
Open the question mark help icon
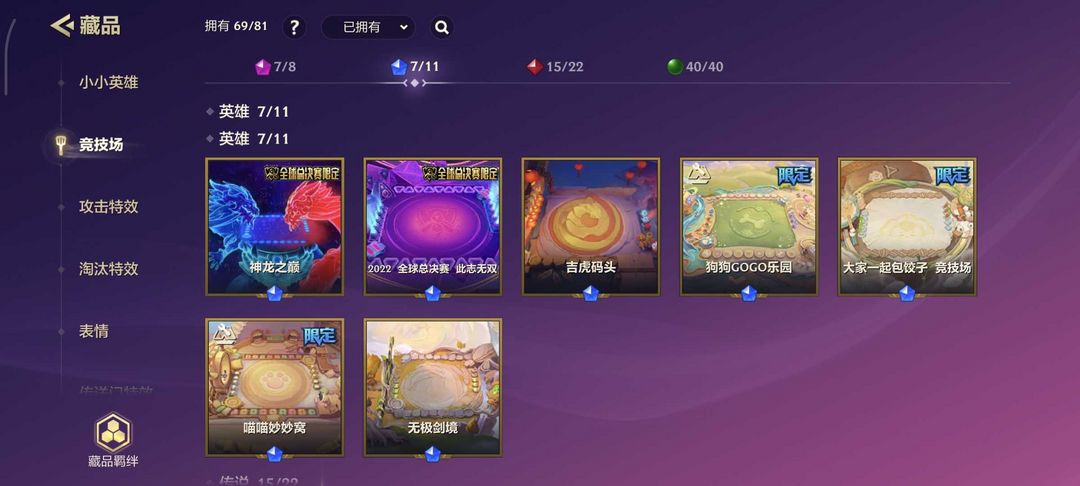click(x=294, y=28)
